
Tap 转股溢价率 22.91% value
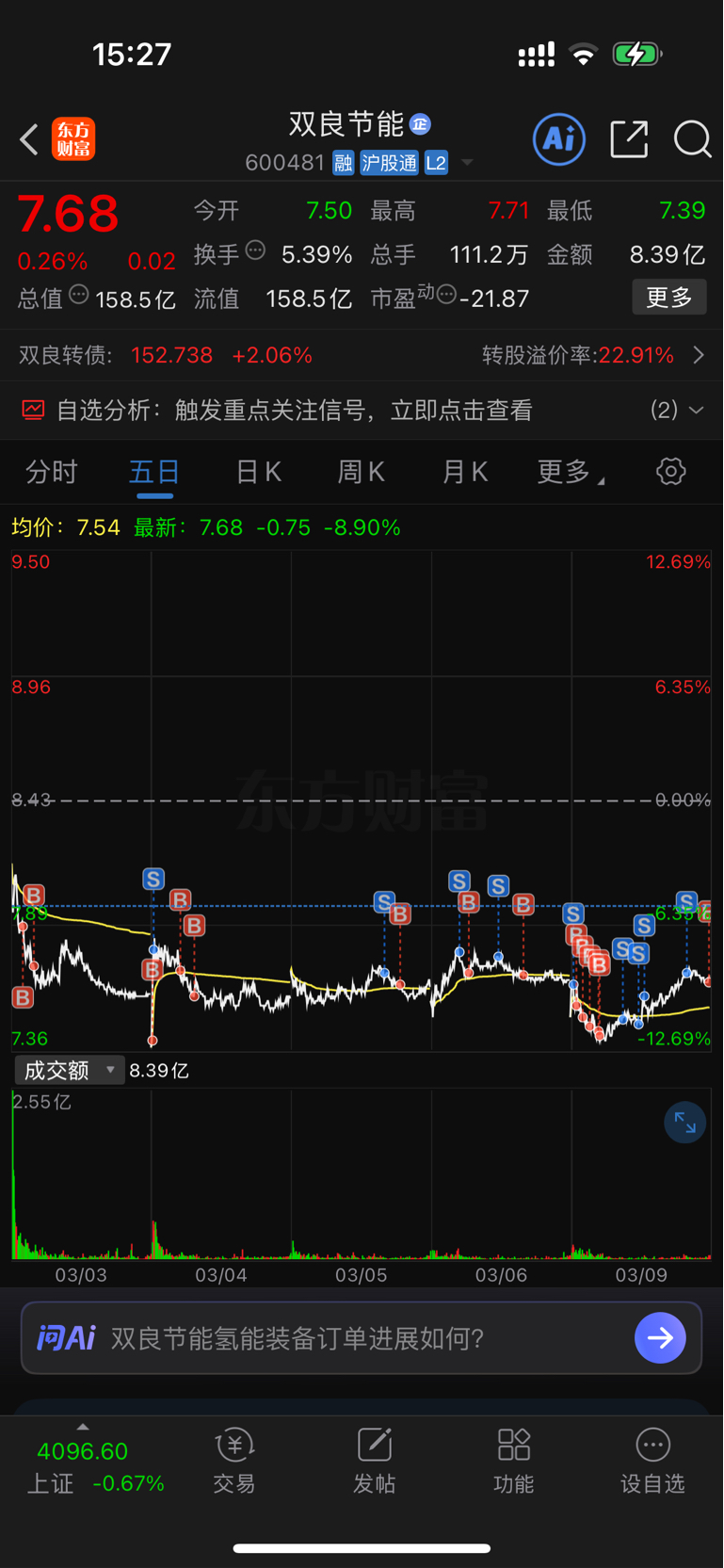pyautogui.click(x=636, y=355)
